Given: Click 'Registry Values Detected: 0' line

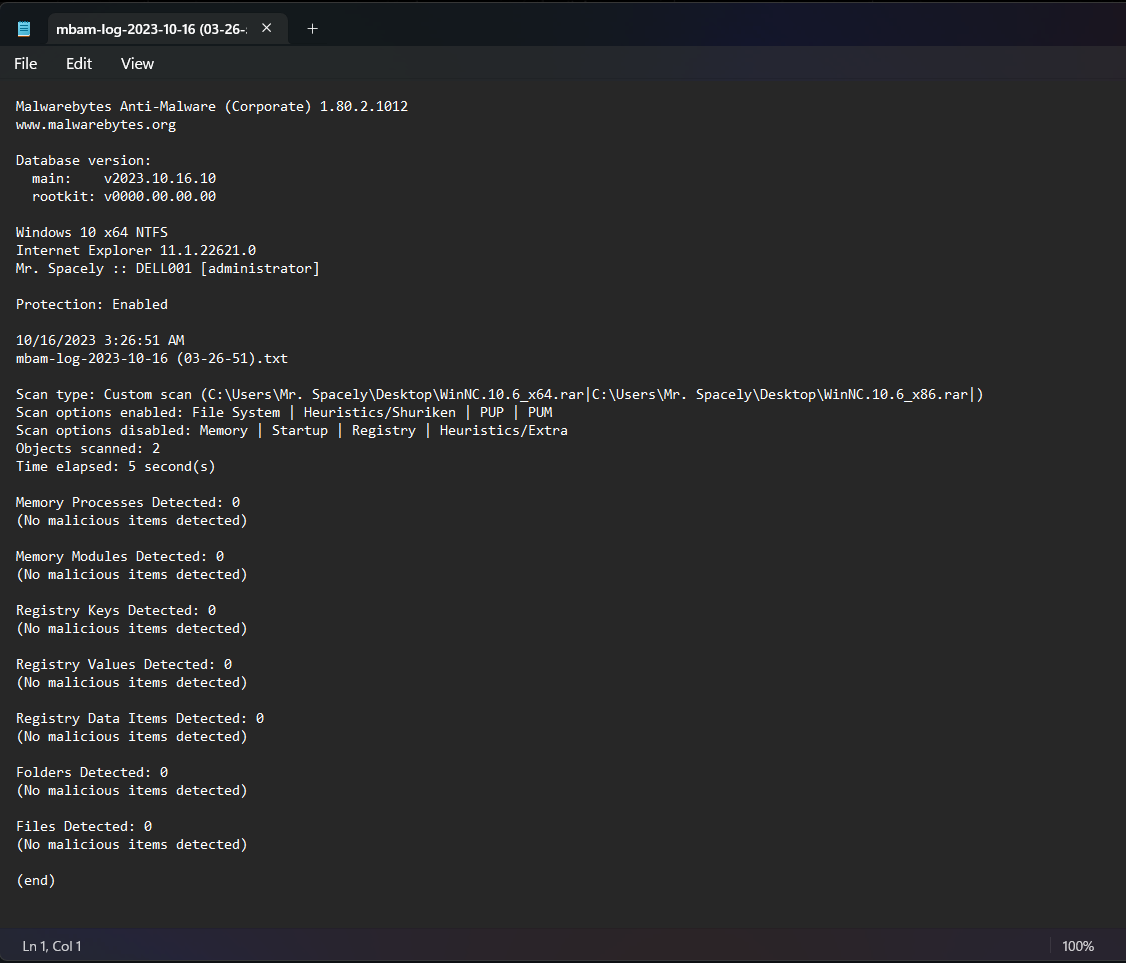Looking at the screenshot, I should 124,664.
